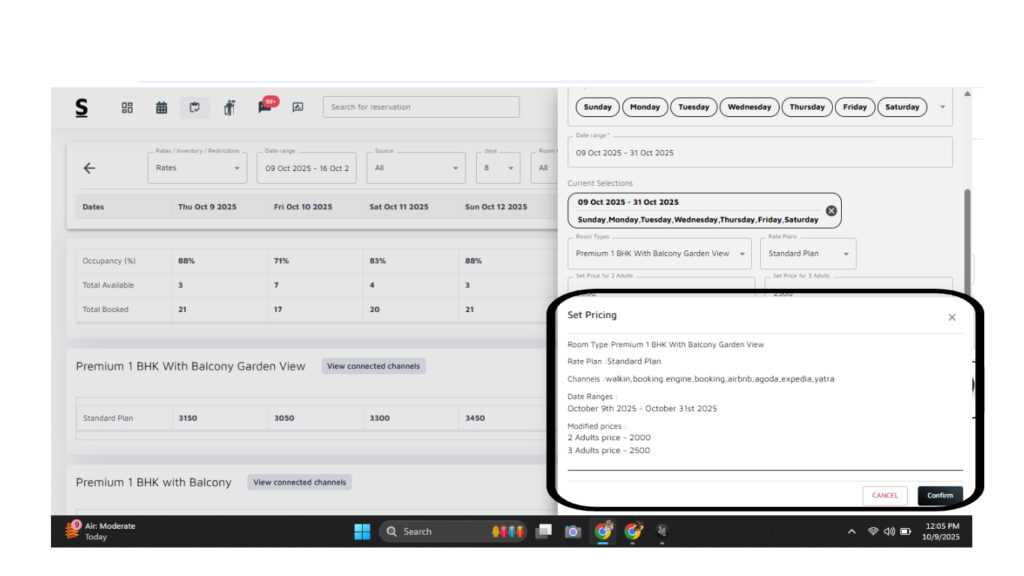The width and height of the screenshot is (1024, 576).
Task: Toggle the Saturday day chip
Action: 901,107
